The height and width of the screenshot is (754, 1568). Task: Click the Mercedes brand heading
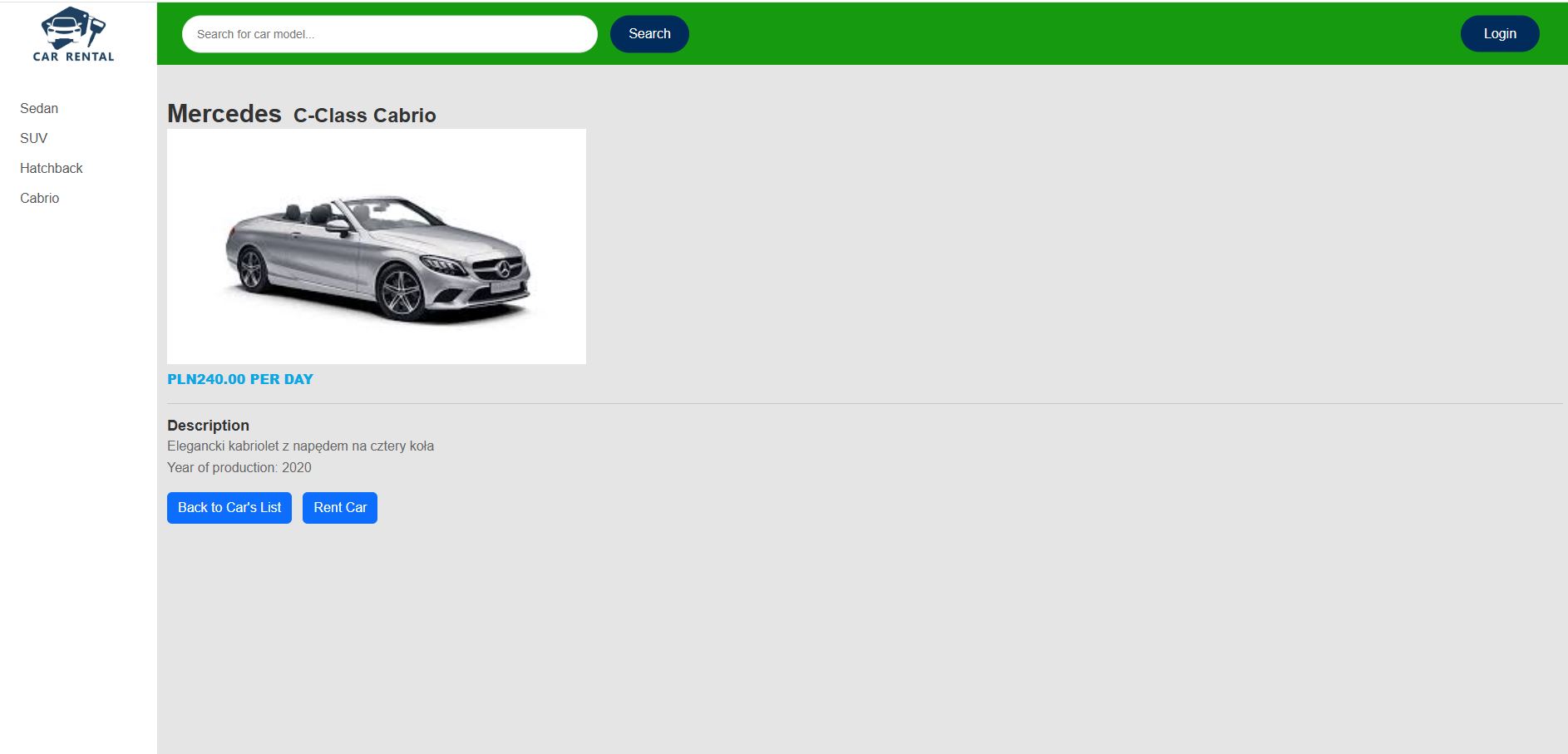[x=224, y=114]
